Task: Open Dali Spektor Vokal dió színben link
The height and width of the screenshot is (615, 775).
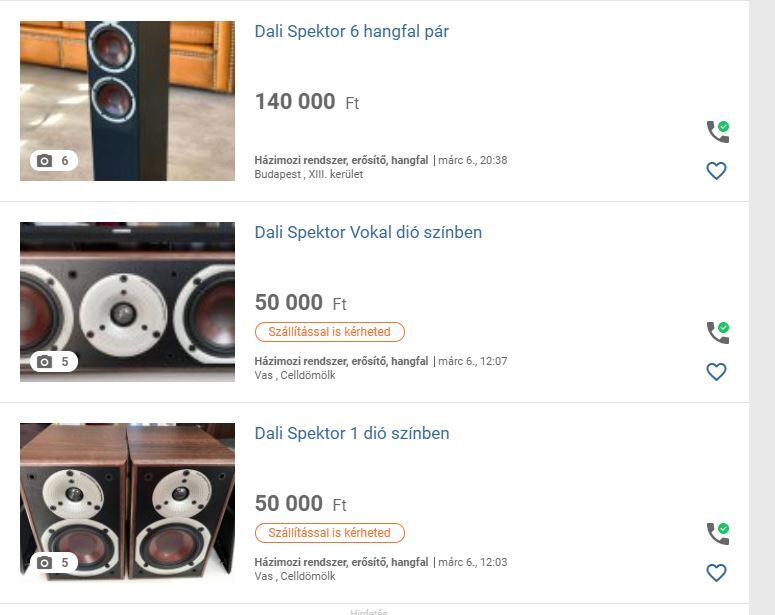Action: [368, 233]
